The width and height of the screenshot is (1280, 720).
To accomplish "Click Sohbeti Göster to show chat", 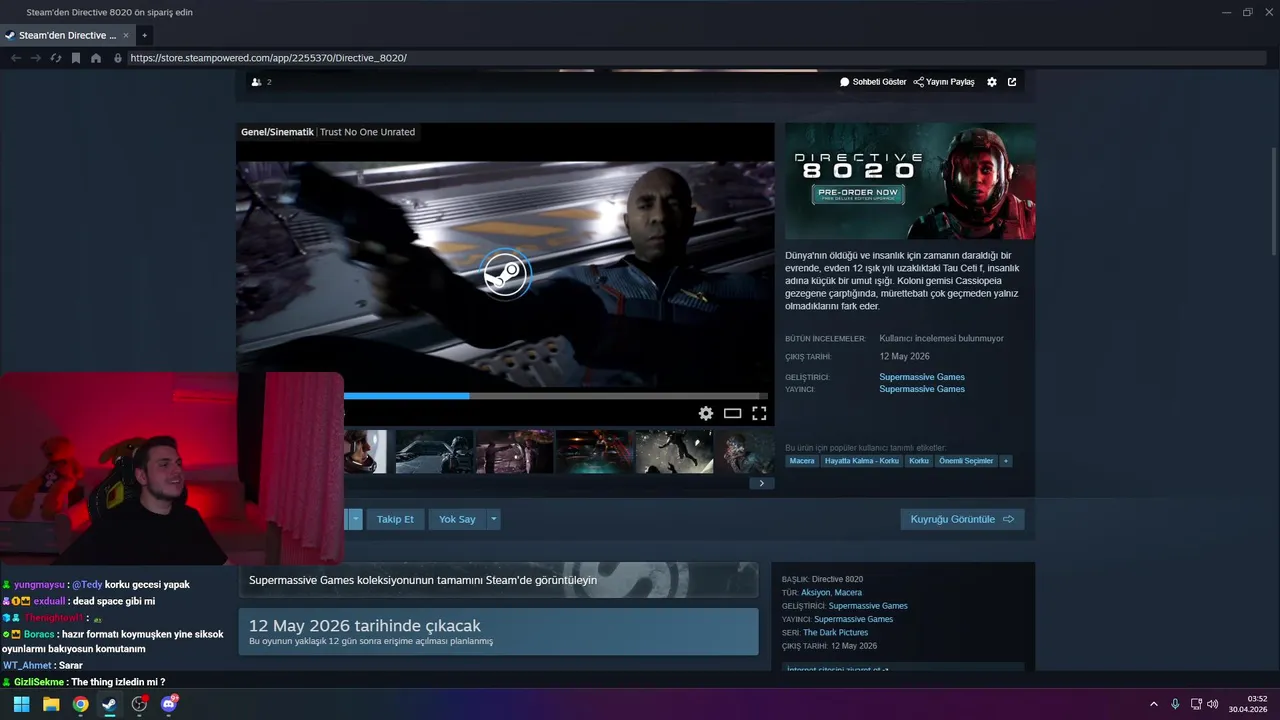I will 873,82.
